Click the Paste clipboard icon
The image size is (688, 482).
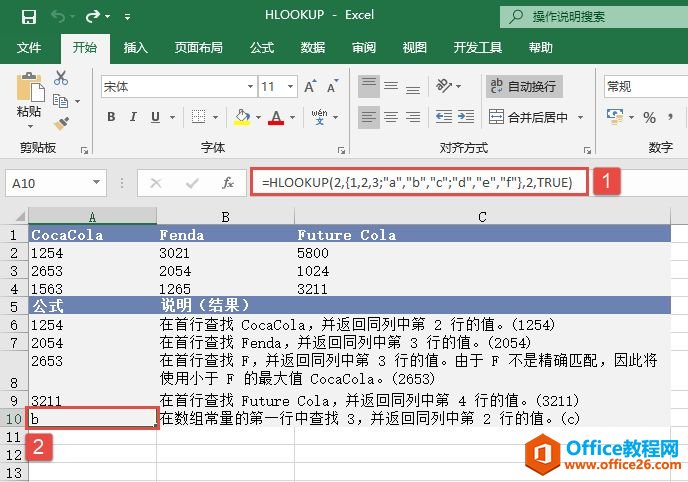click(30, 87)
